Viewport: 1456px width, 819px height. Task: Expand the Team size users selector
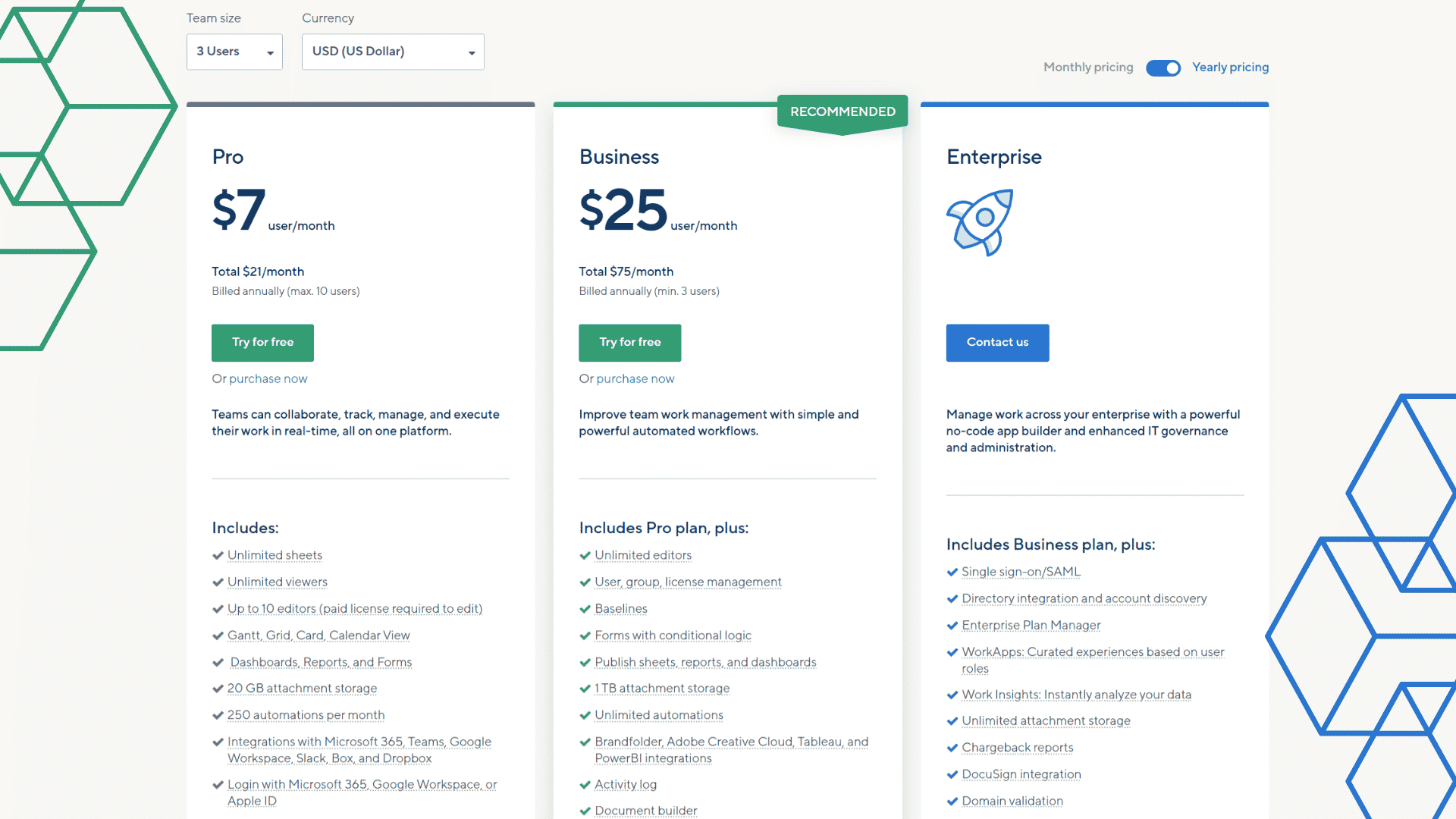[234, 51]
